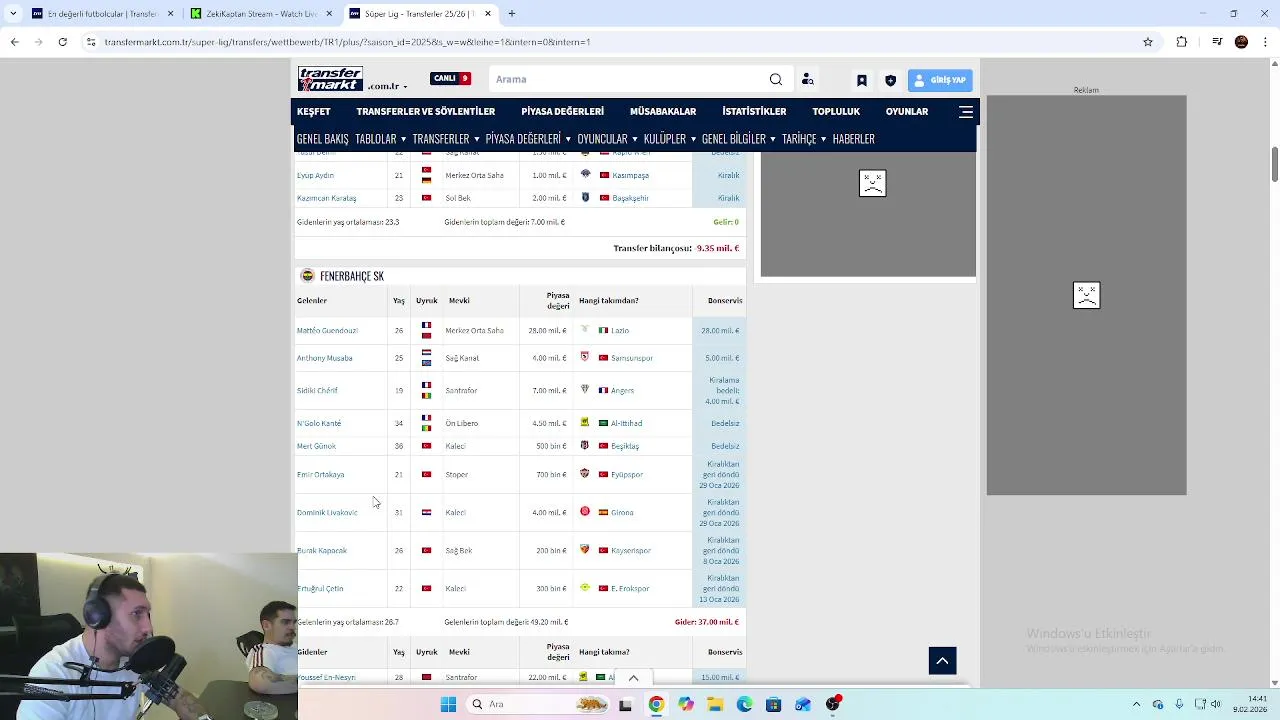Go back with browser back arrow
The width and height of the screenshot is (1280, 720).
coord(14,42)
